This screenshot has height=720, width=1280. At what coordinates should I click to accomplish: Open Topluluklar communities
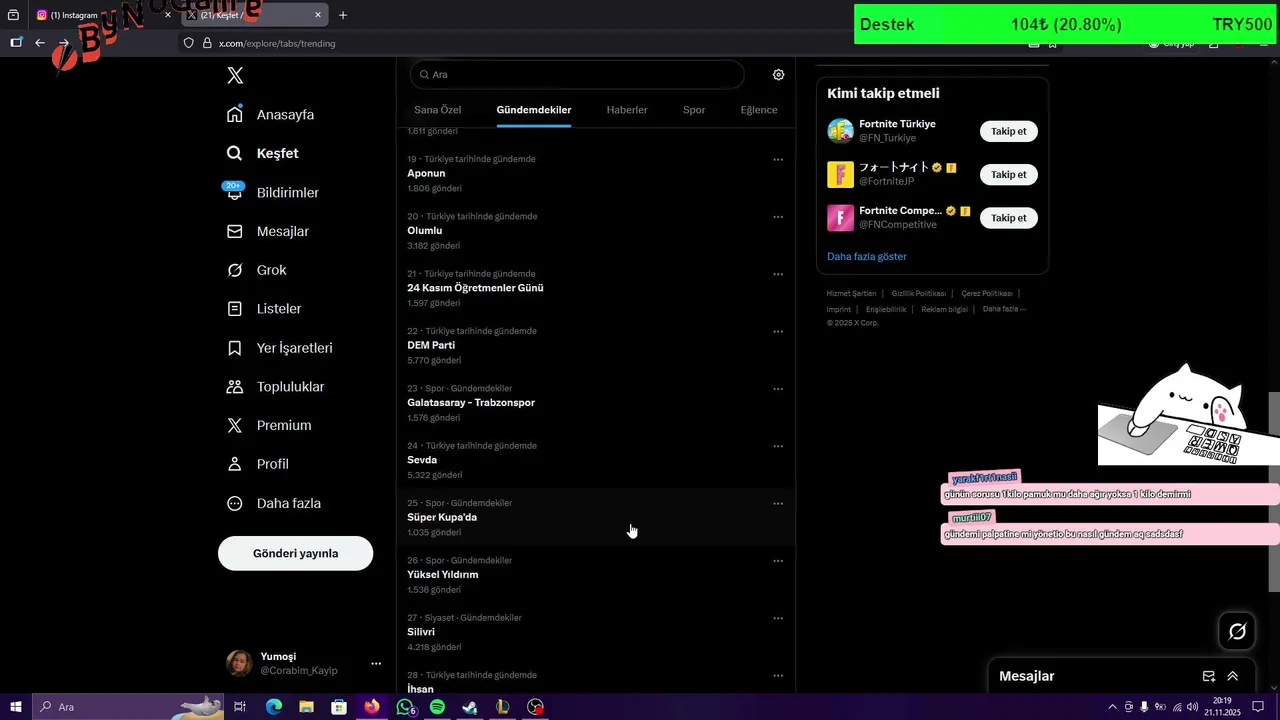tap(275, 387)
